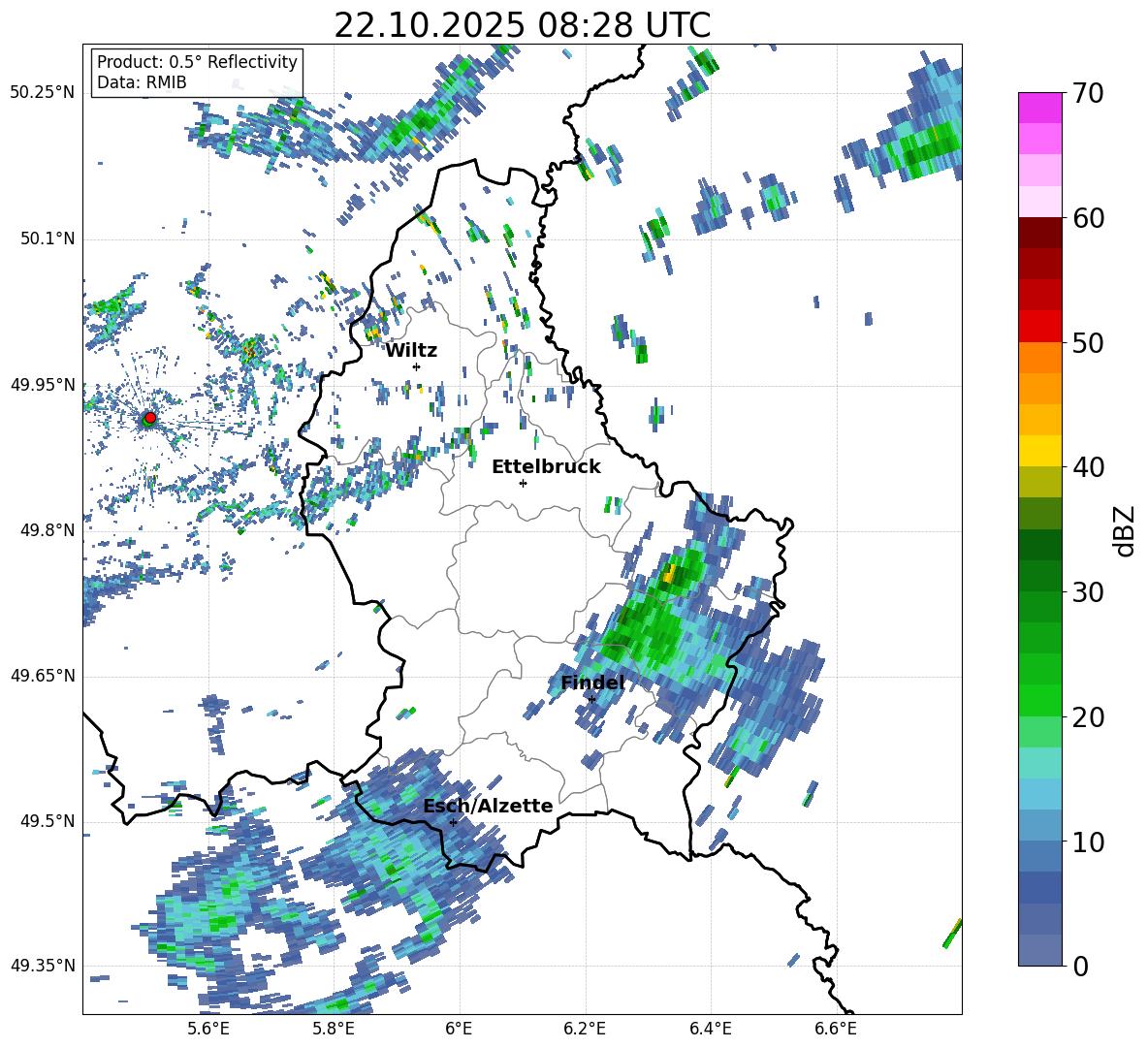Click the cross marker below Ettelbruck
The width and height of the screenshot is (1148, 1048).
(523, 483)
